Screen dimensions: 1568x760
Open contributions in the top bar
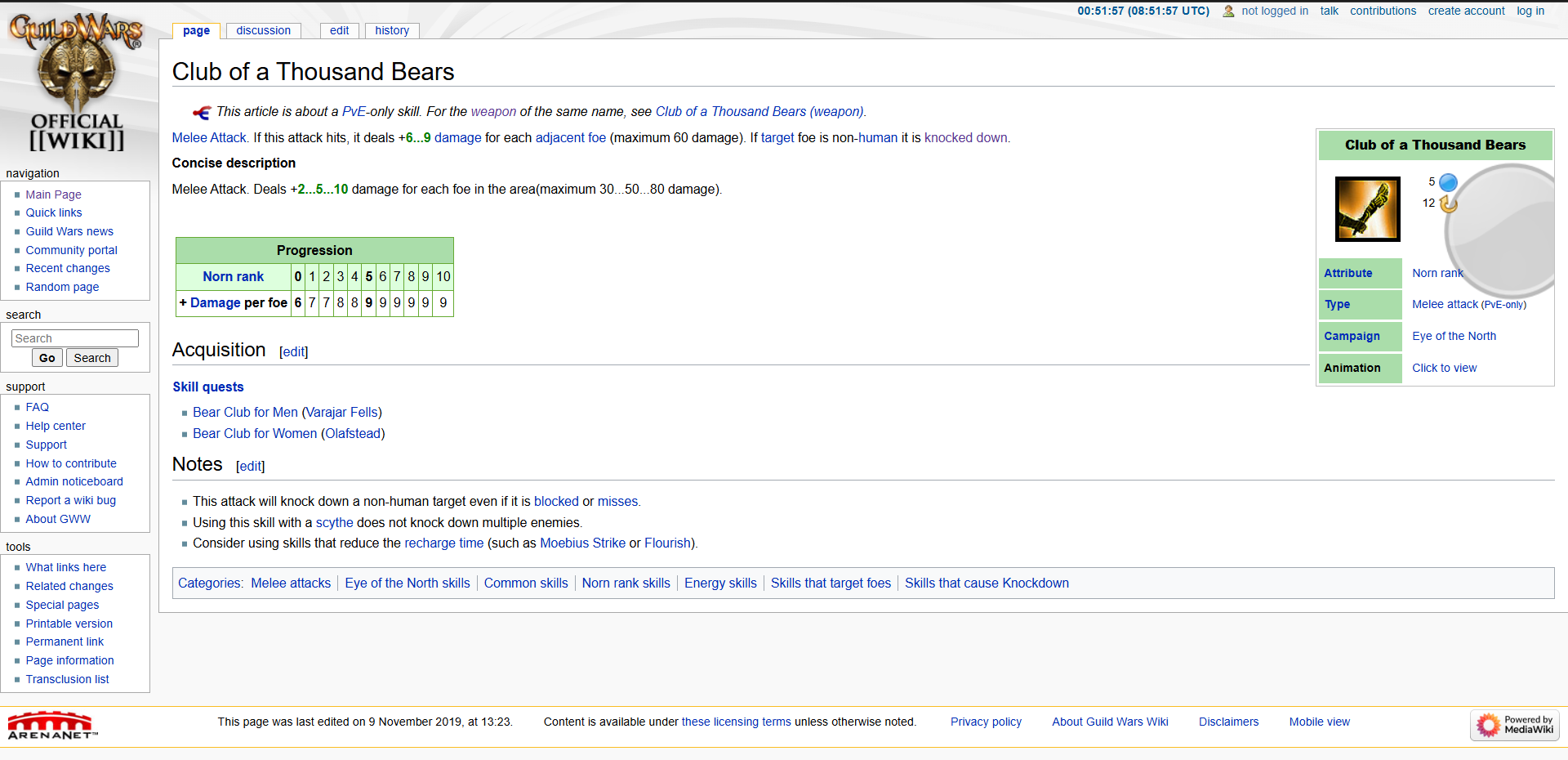tap(1383, 11)
